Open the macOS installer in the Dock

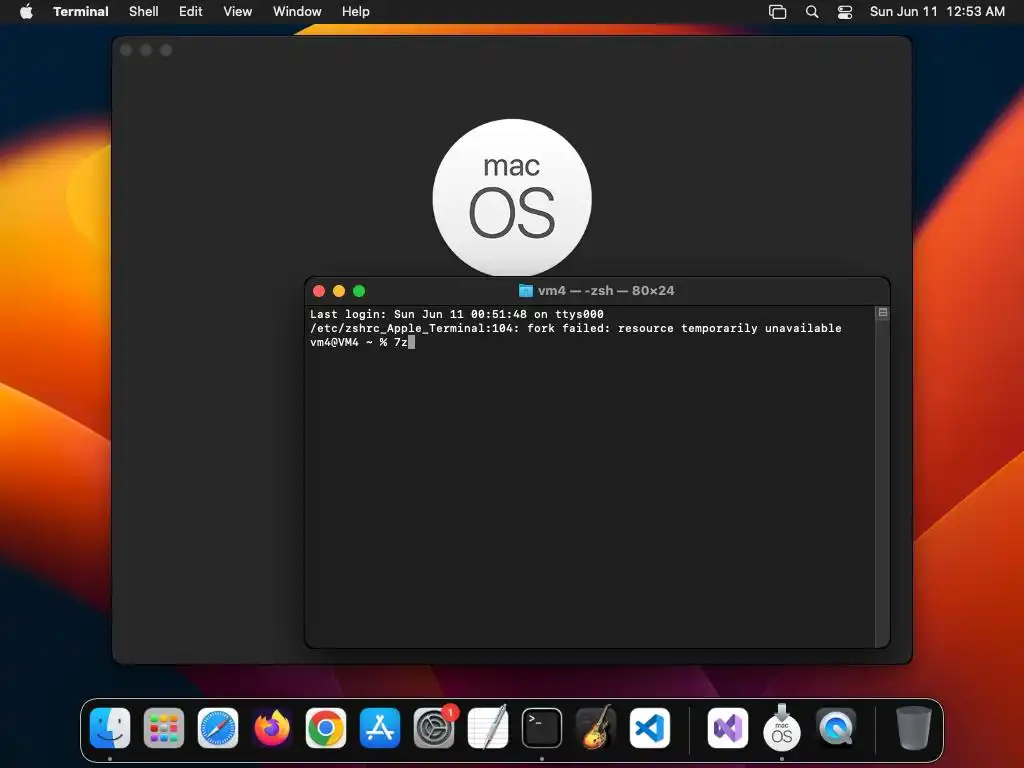(x=782, y=728)
